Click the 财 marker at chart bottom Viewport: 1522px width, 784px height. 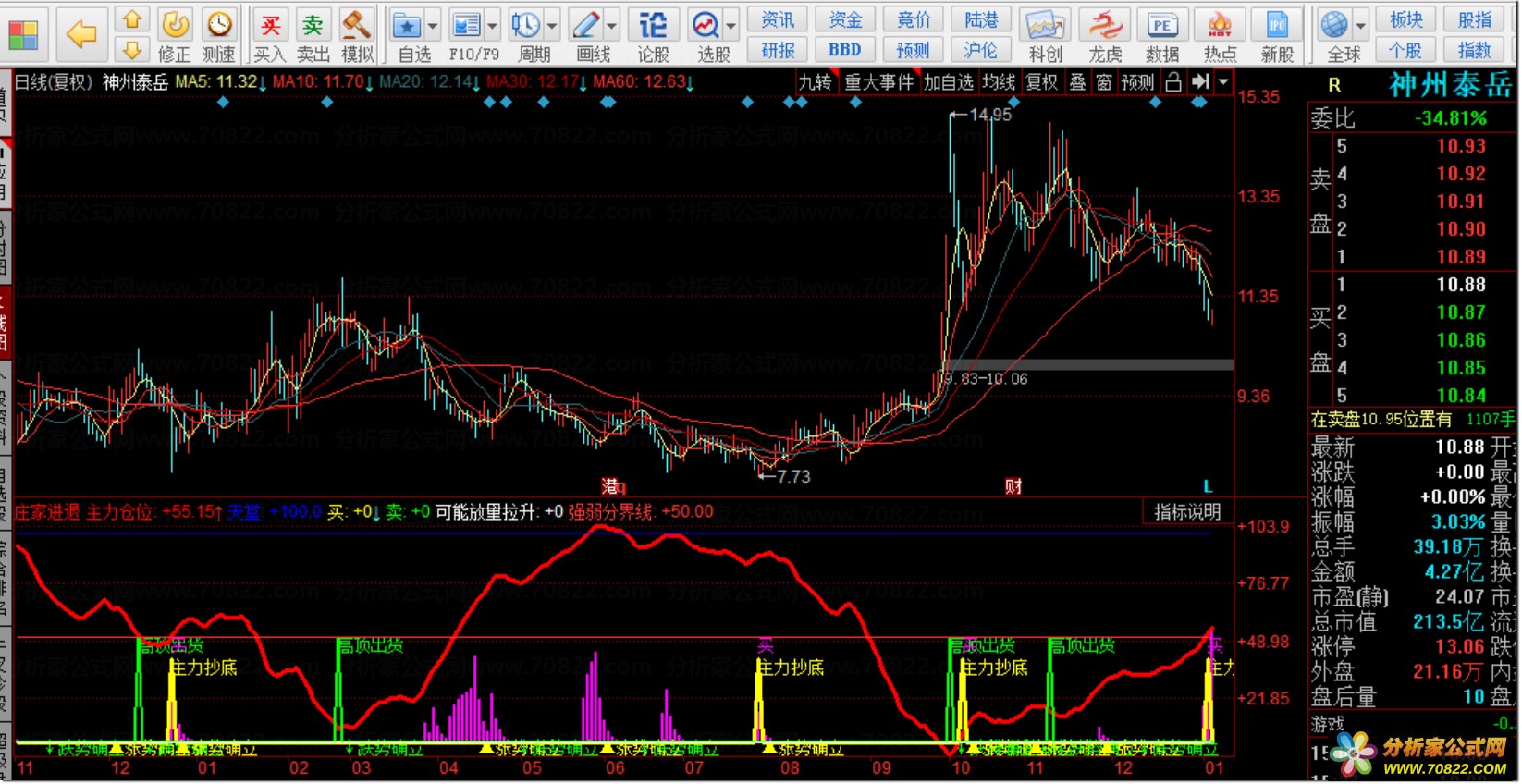(1014, 486)
